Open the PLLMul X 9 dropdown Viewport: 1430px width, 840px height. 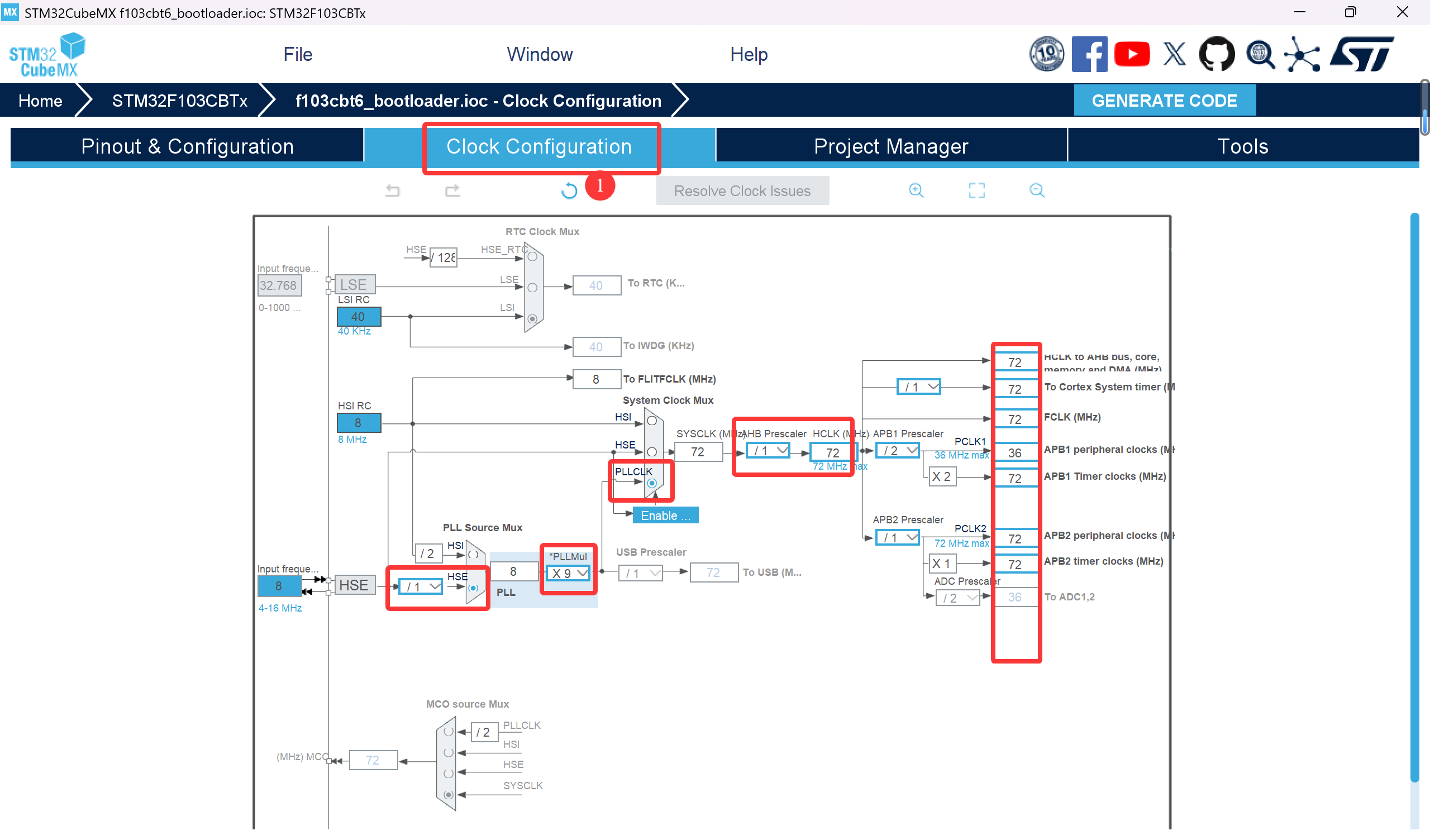click(569, 573)
